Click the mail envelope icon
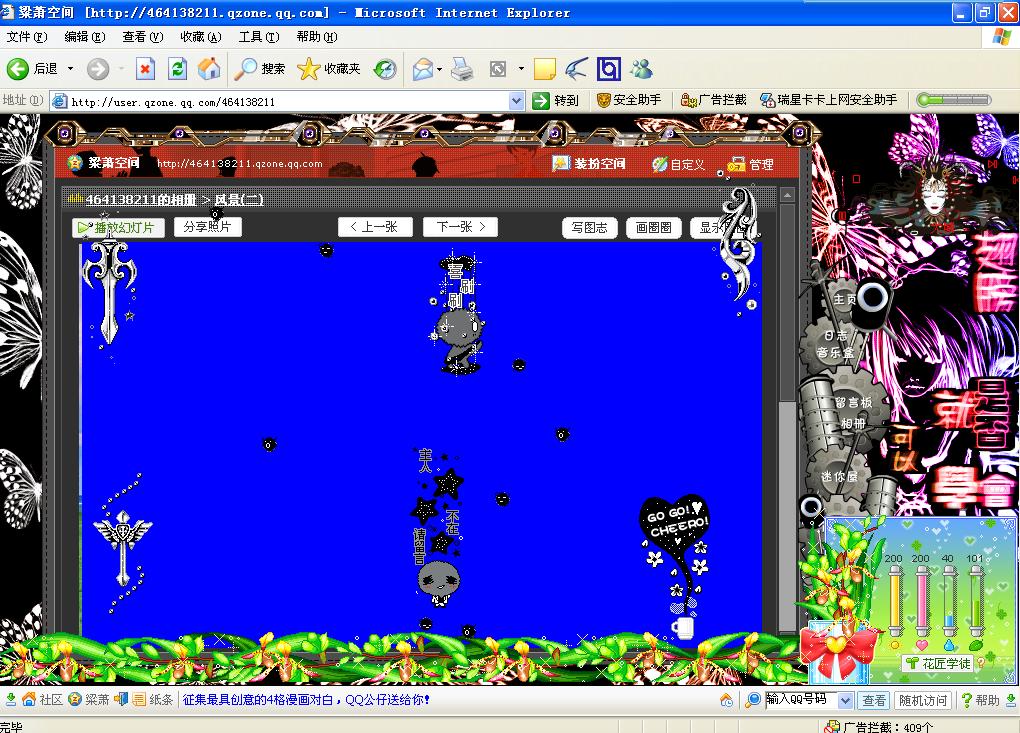 pos(423,68)
